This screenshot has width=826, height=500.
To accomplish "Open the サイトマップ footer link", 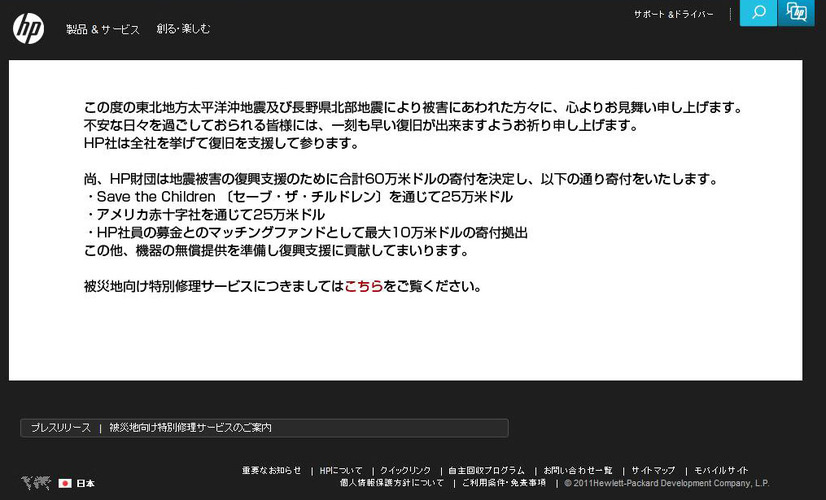I will tap(653, 470).
